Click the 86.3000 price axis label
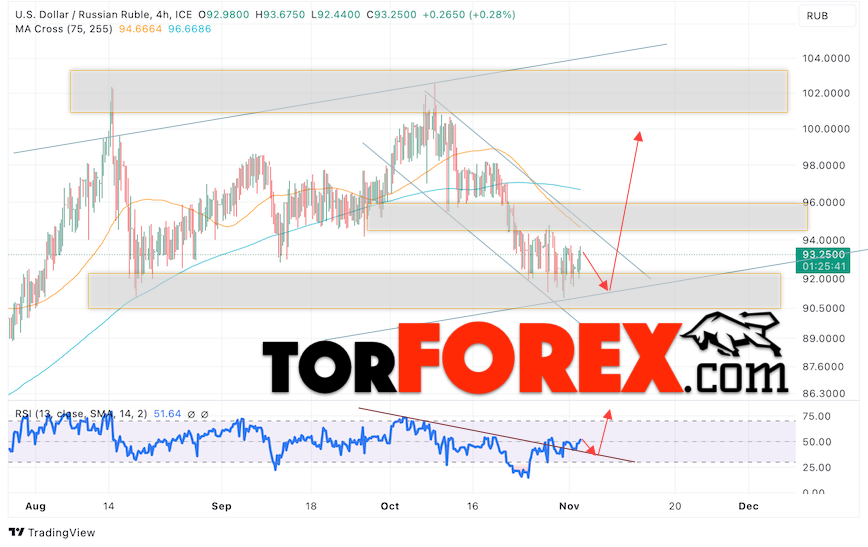This screenshot has height=547, width=868. 826,394
